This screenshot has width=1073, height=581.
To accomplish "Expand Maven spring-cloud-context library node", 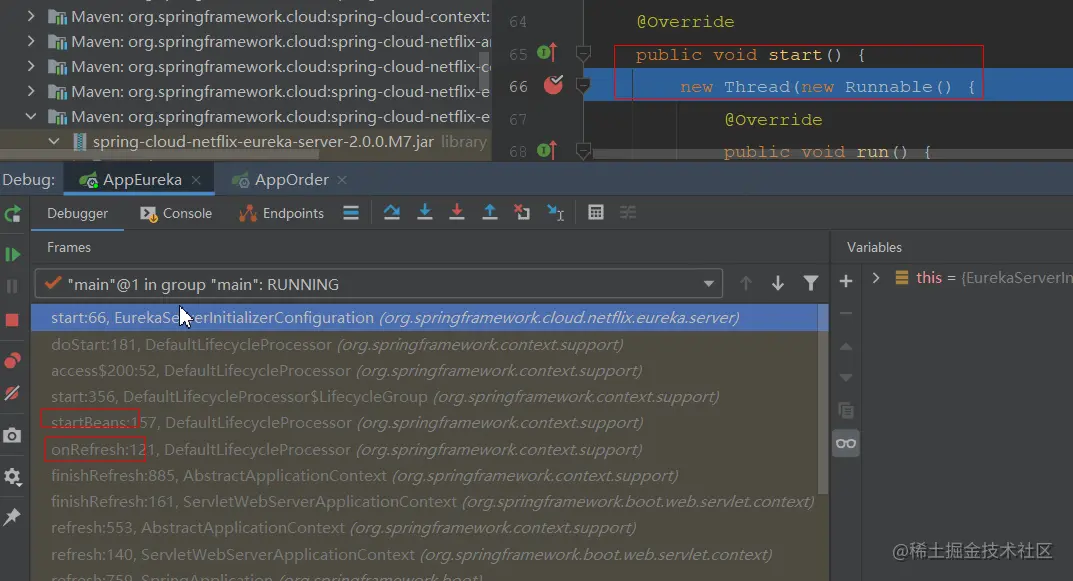I will tap(31, 16).
